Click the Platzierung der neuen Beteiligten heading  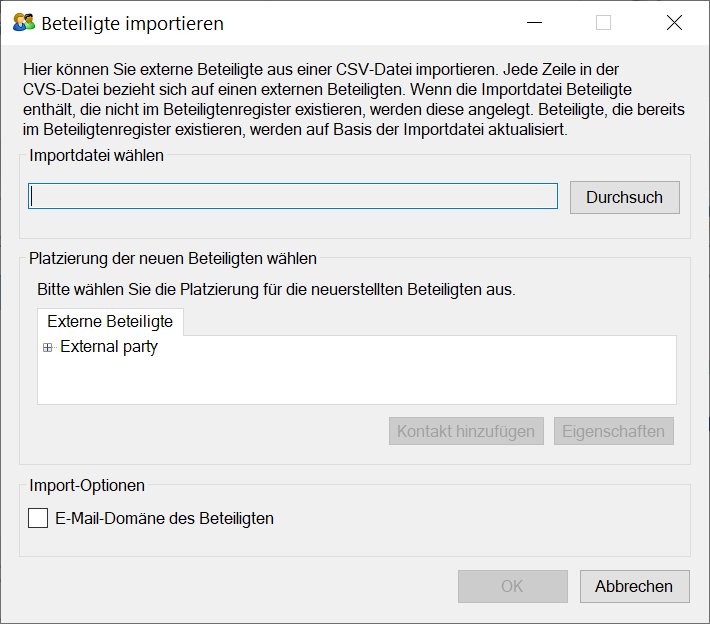(173, 258)
